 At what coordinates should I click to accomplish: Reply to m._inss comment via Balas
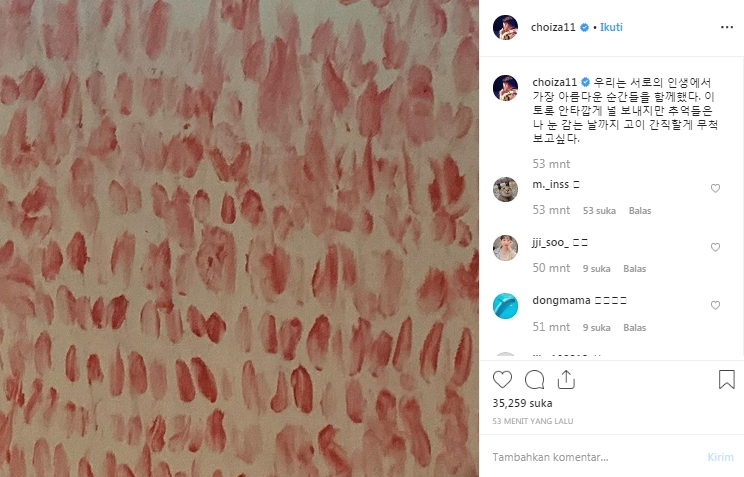click(640, 210)
